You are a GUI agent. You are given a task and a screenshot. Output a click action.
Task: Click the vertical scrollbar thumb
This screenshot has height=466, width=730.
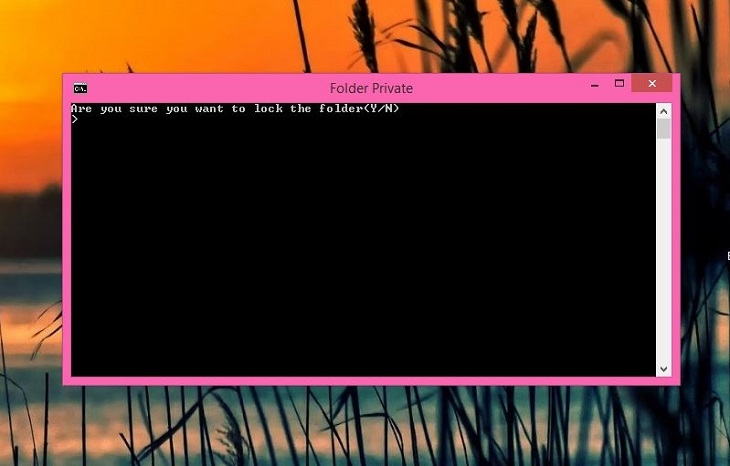coord(663,128)
